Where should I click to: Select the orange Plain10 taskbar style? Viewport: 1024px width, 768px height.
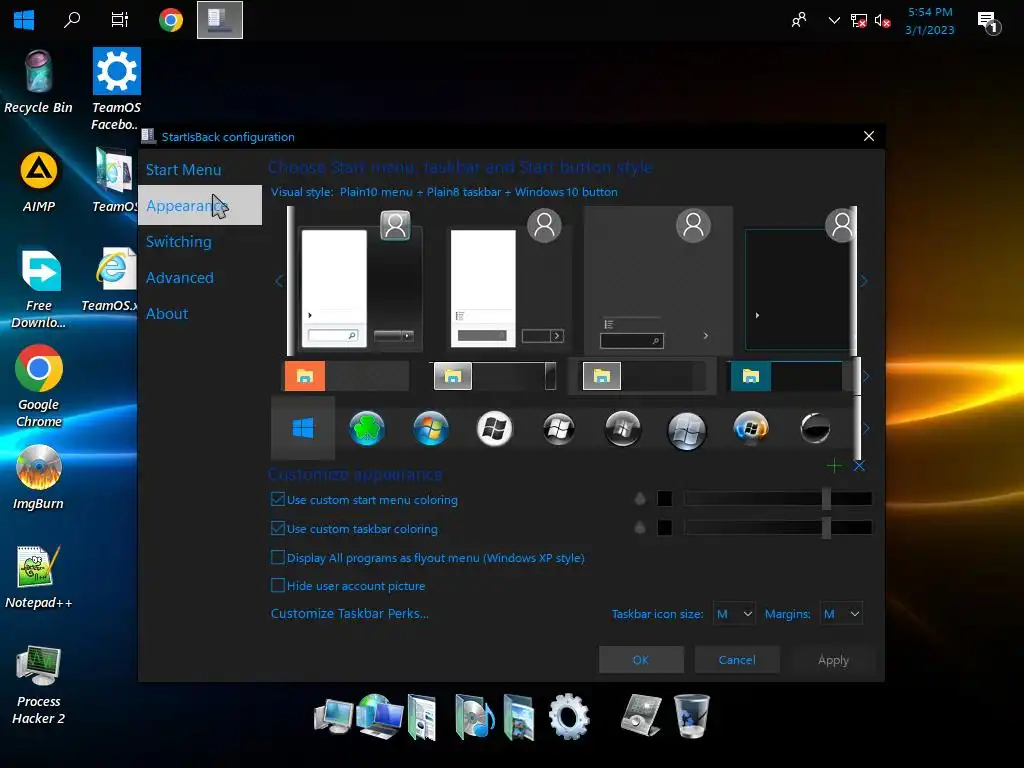point(346,376)
